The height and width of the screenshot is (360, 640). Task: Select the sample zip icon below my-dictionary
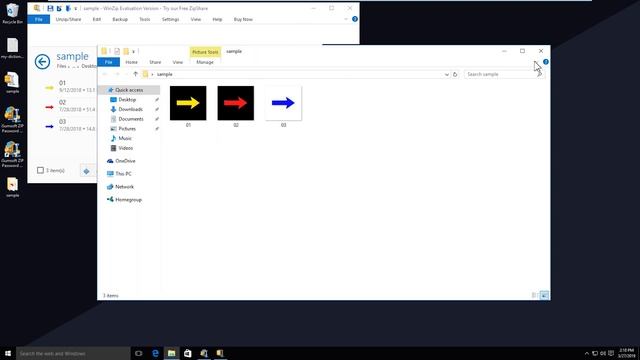click(x=12, y=82)
